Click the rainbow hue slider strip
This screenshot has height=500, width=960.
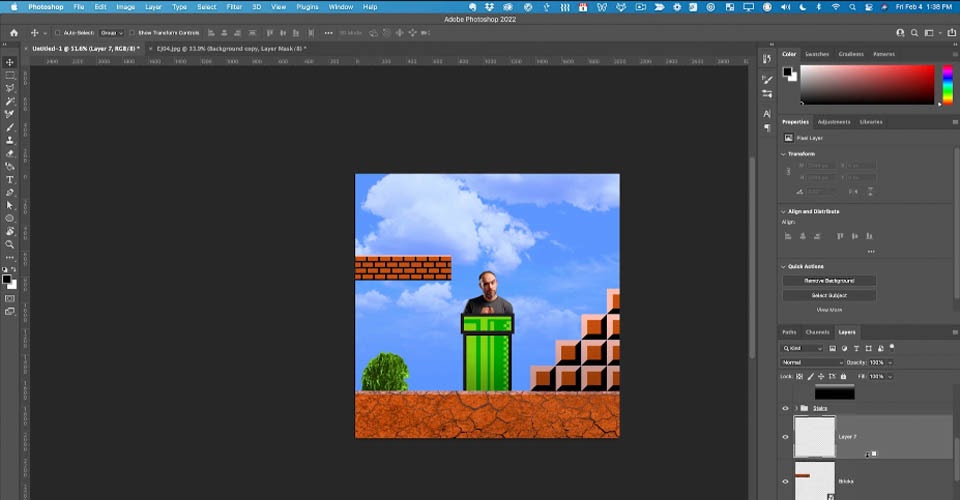tap(947, 84)
